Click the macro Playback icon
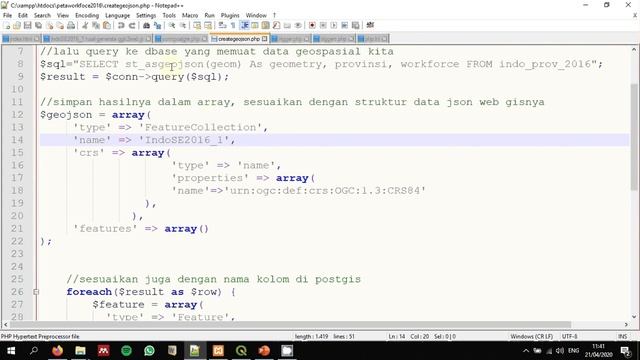This screenshot has width=640, height=360. tap(334, 25)
